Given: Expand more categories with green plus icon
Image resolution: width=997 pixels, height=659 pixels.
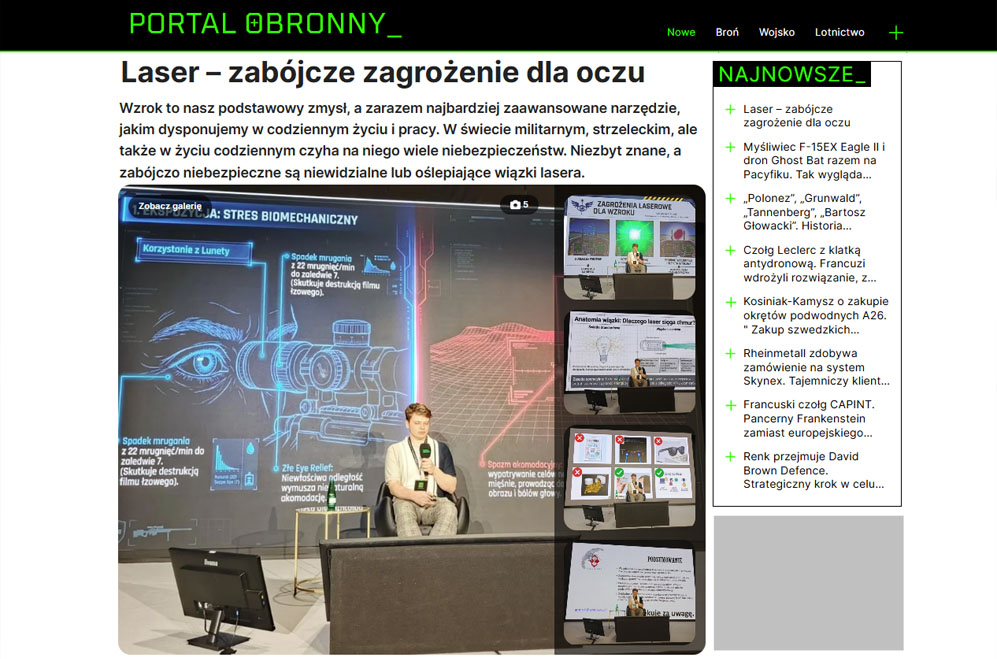Looking at the screenshot, I should [896, 32].
